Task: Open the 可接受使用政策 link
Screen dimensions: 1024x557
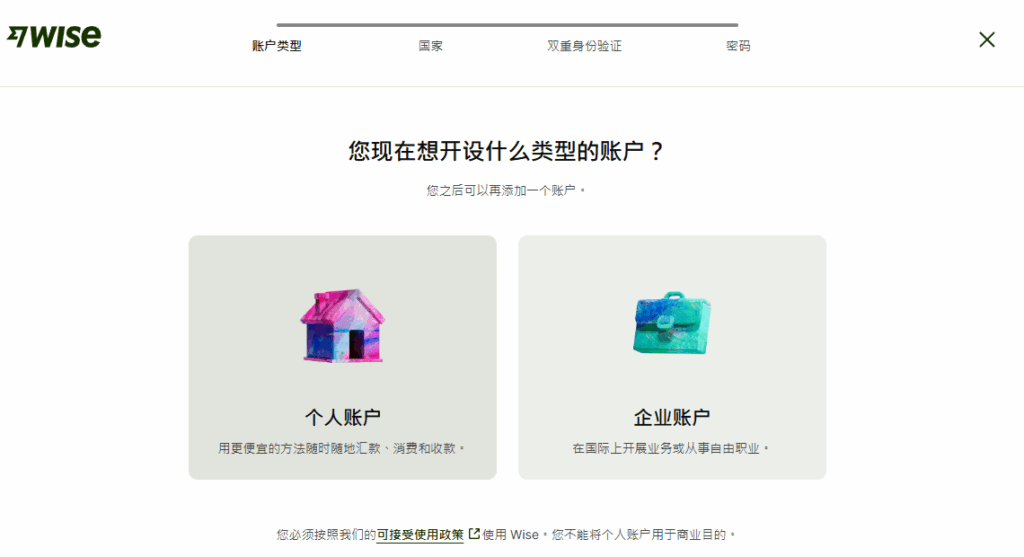Action: [420, 534]
